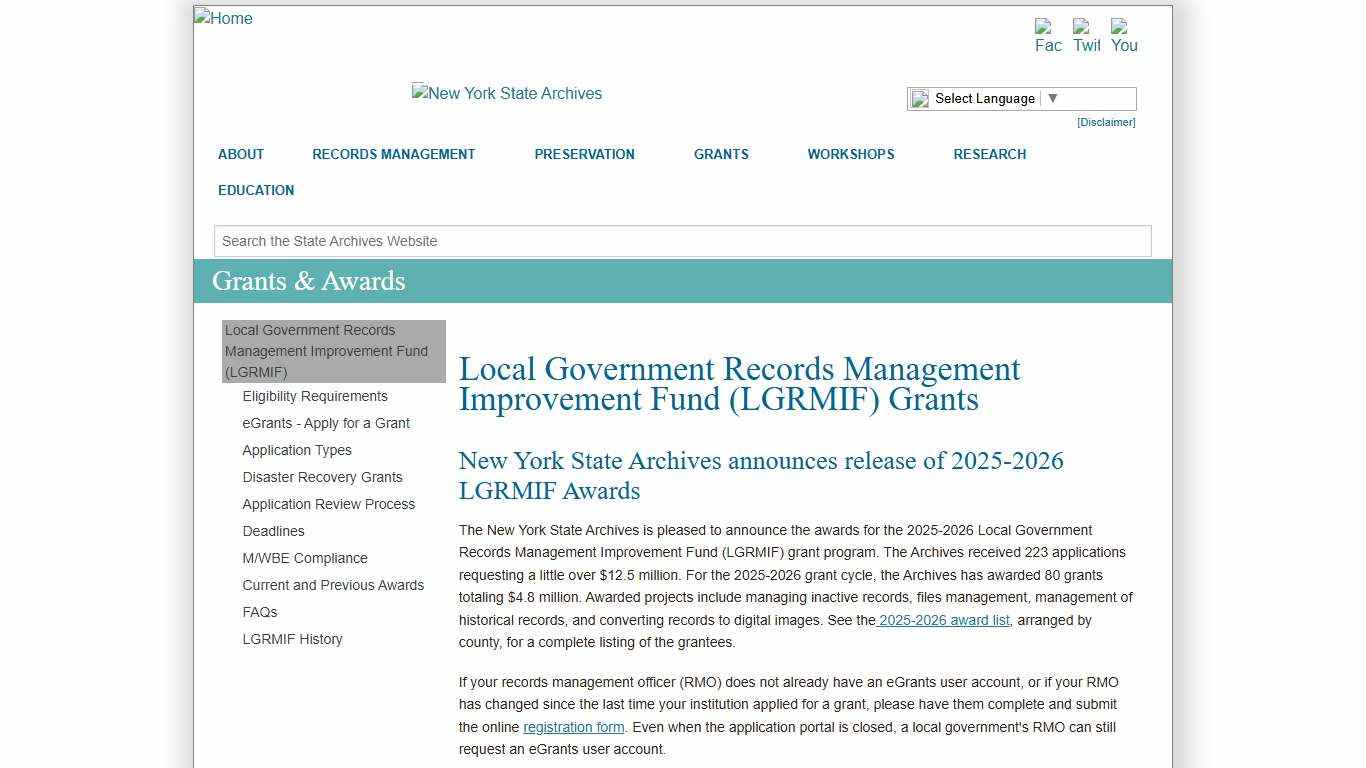Open the registration form link
Image resolution: width=1366 pixels, height=768 pixels.
click(x=573, y=727)
